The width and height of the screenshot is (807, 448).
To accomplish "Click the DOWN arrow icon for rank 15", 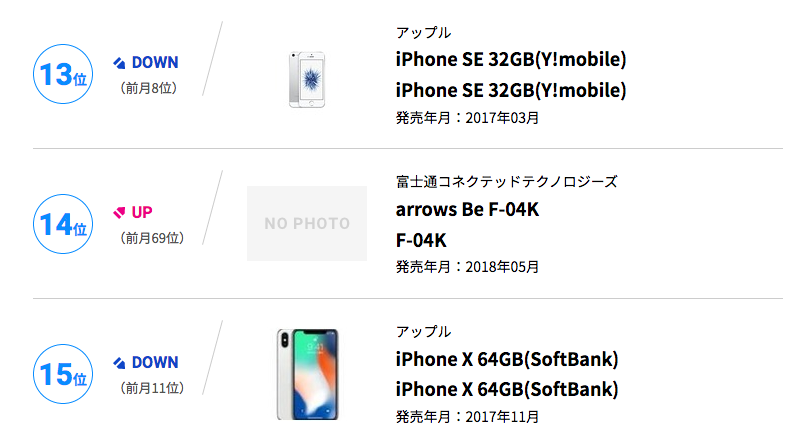I will point(119,362).
